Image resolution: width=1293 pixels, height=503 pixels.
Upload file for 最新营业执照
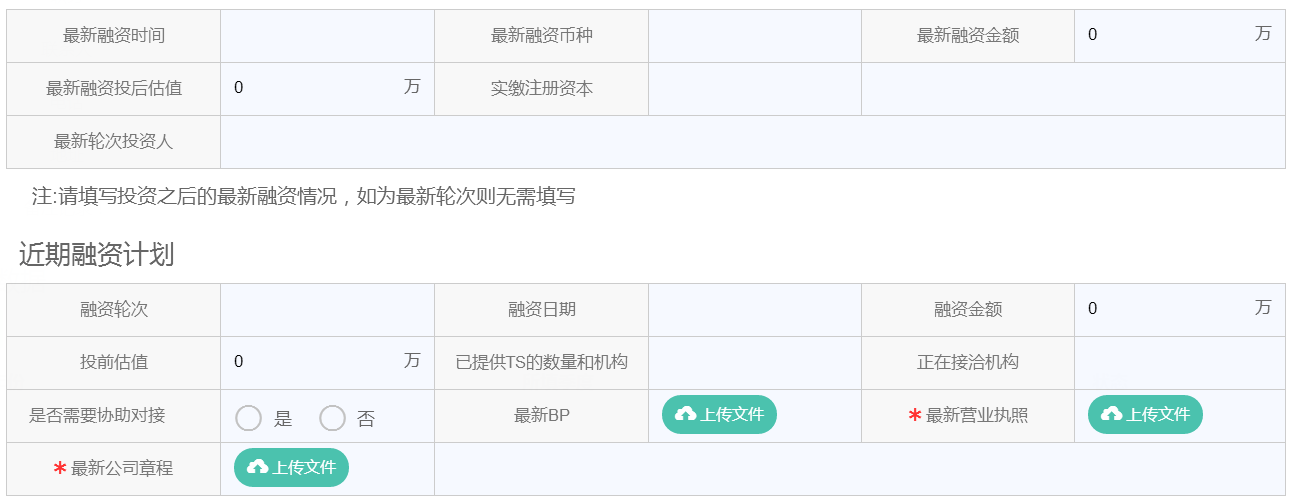[x=1145, y=414]
